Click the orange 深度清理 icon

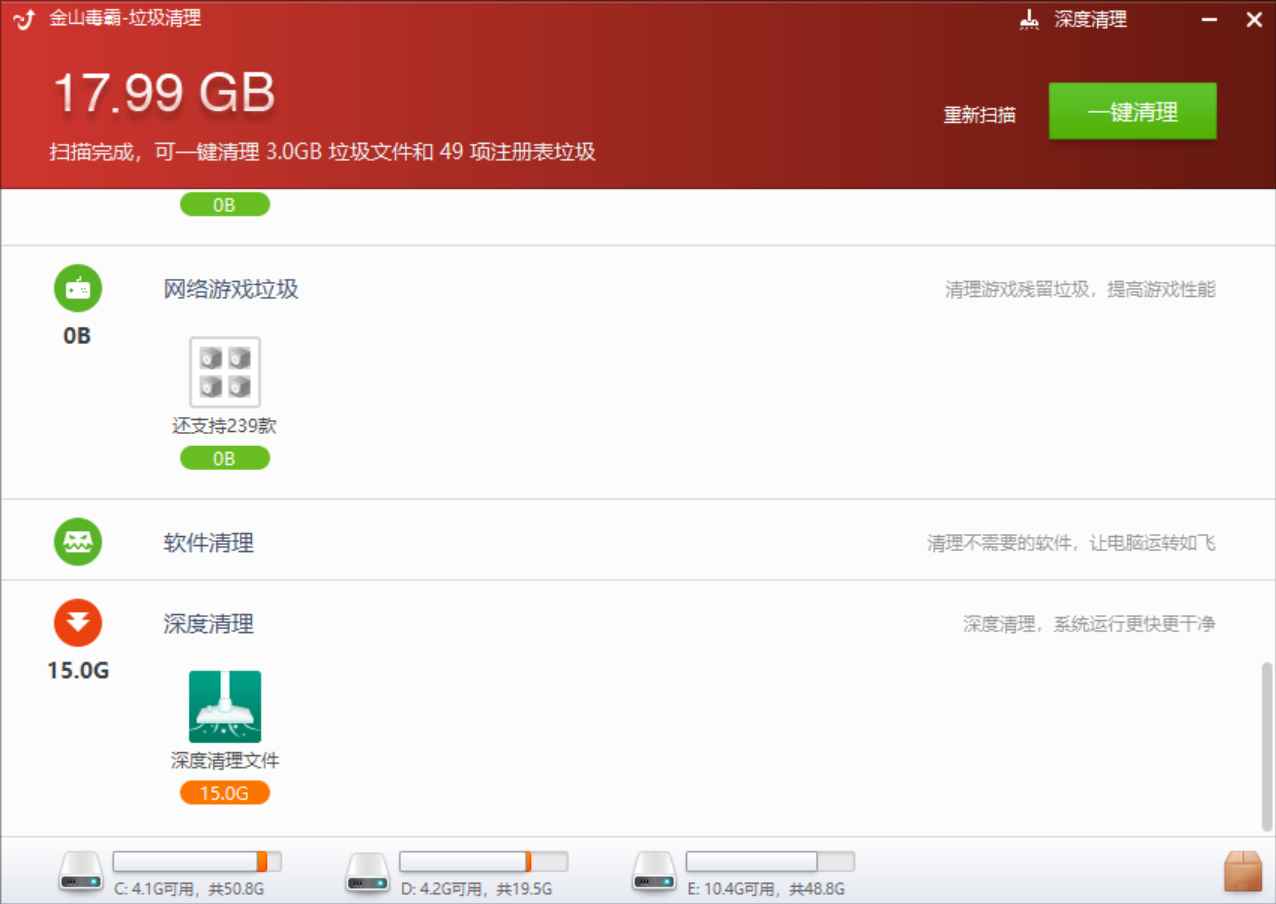point(77,621)
